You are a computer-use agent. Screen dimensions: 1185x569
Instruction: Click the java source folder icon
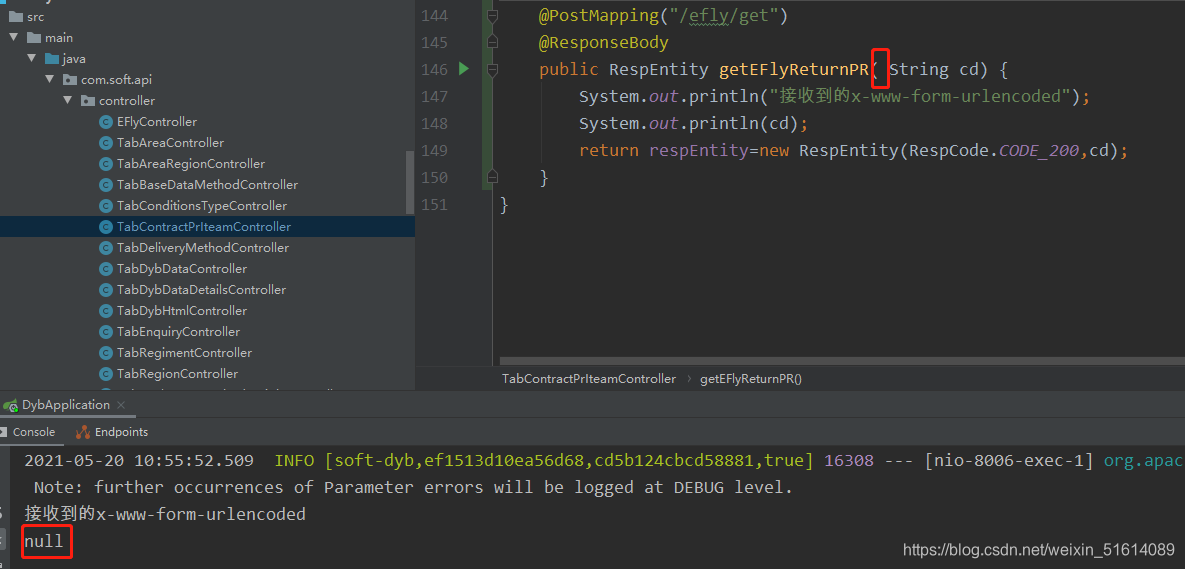(51, 58)
